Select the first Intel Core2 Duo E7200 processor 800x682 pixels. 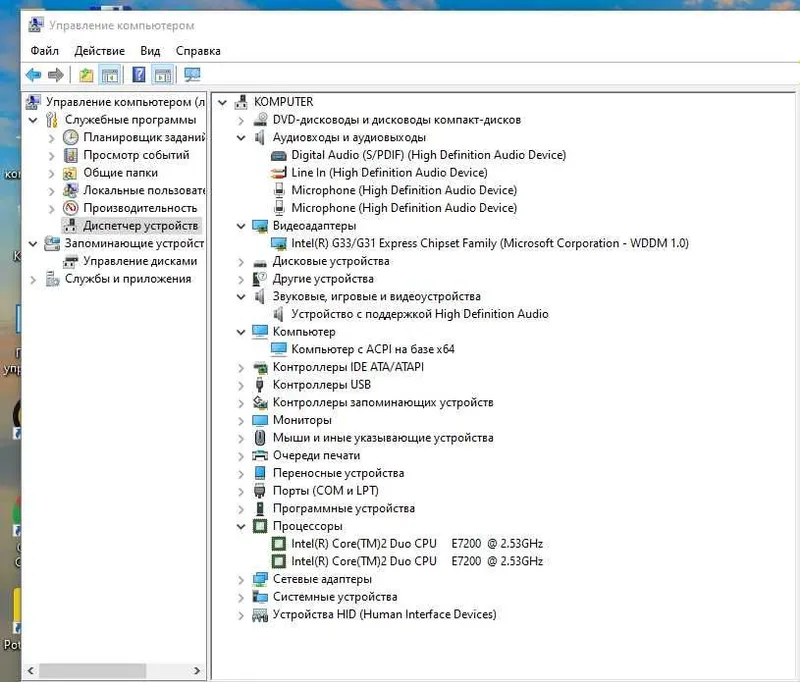pyautogui.click(x=417, y=544)
